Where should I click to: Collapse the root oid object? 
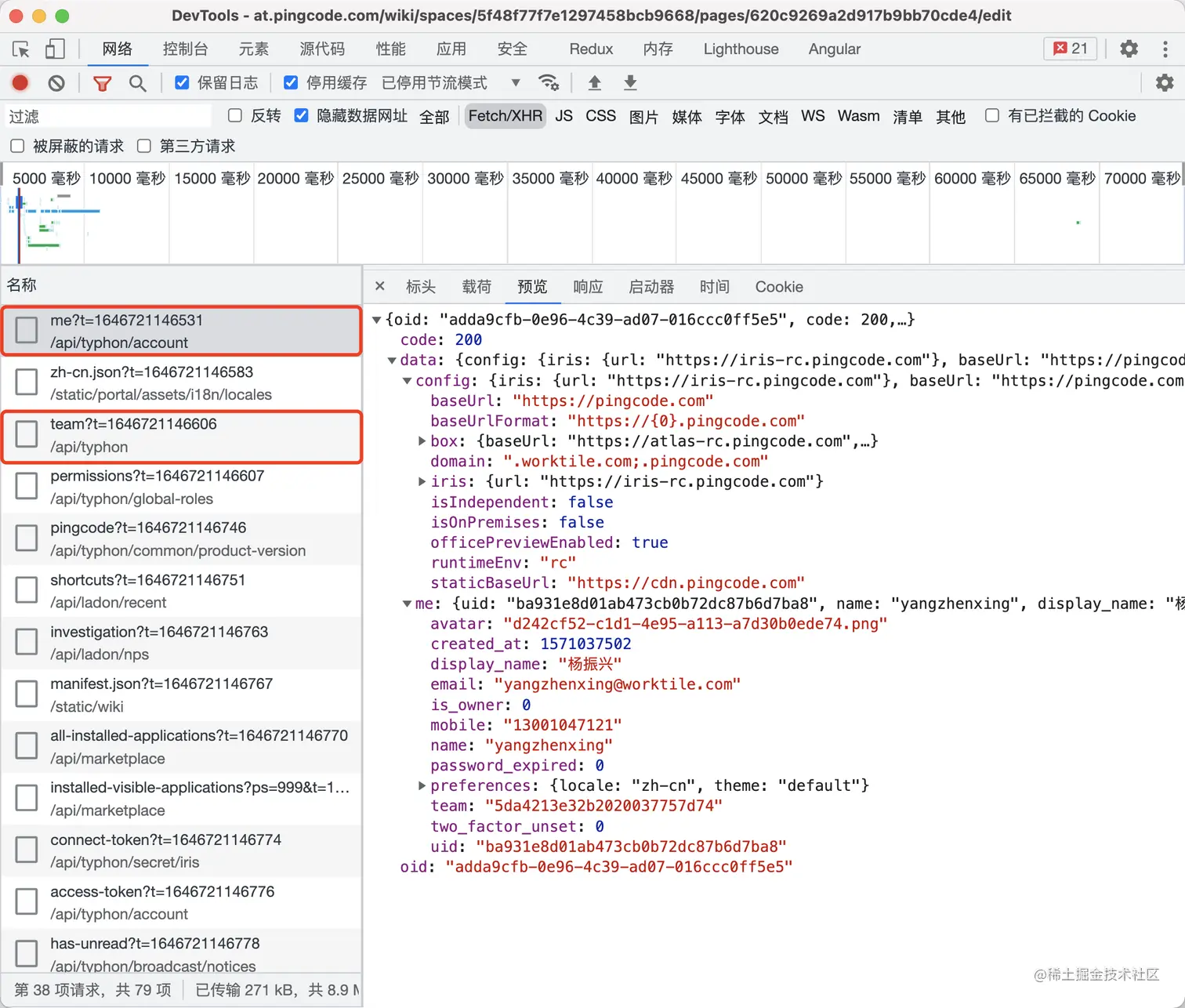point(377,320)
